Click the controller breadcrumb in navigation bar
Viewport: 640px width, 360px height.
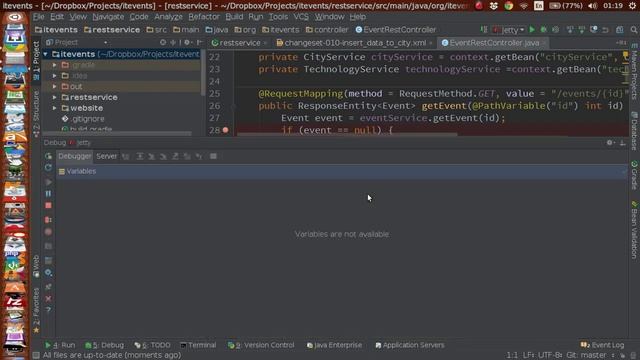pos(327,30)
